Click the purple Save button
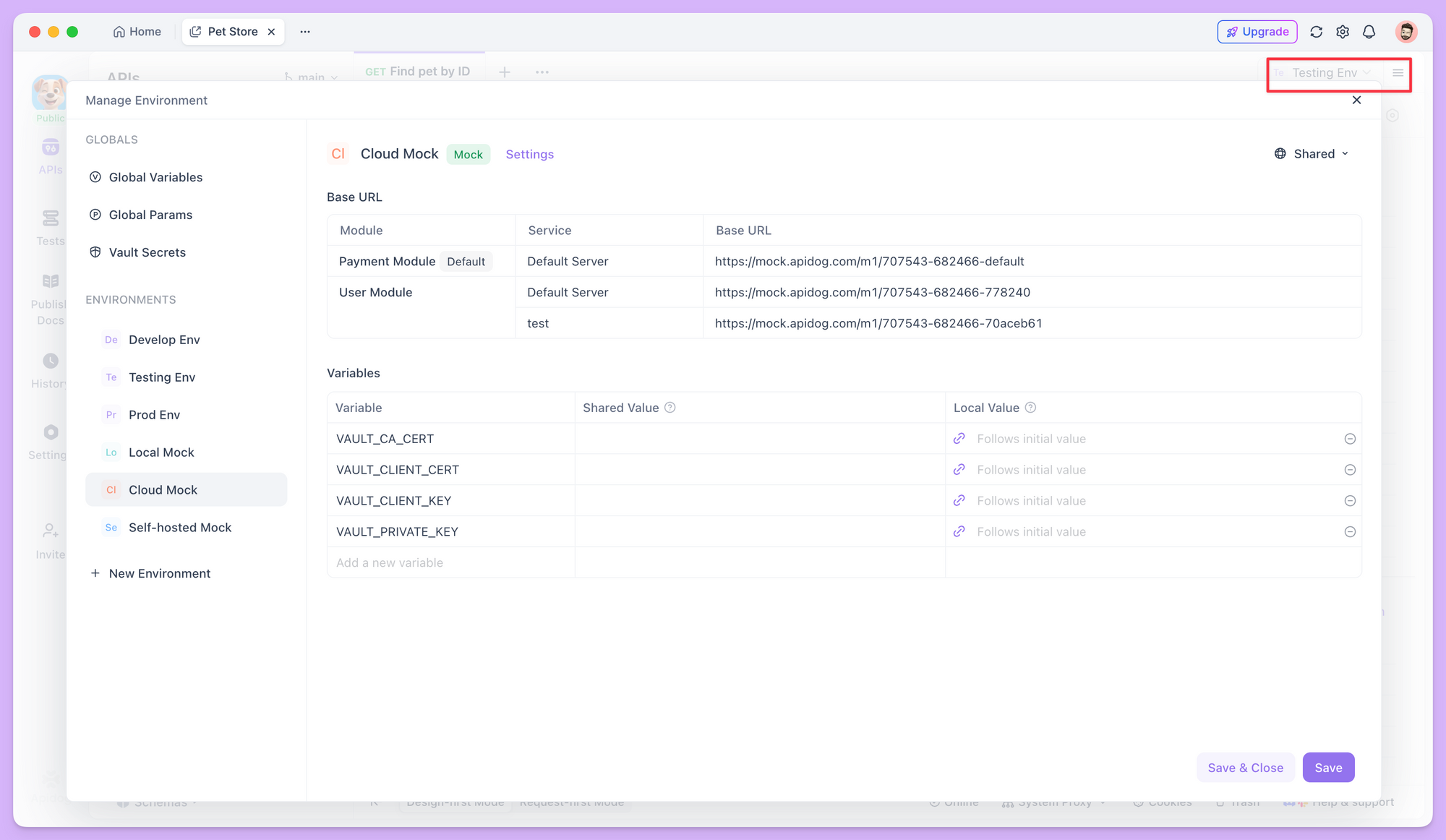 click(1328, 768)
